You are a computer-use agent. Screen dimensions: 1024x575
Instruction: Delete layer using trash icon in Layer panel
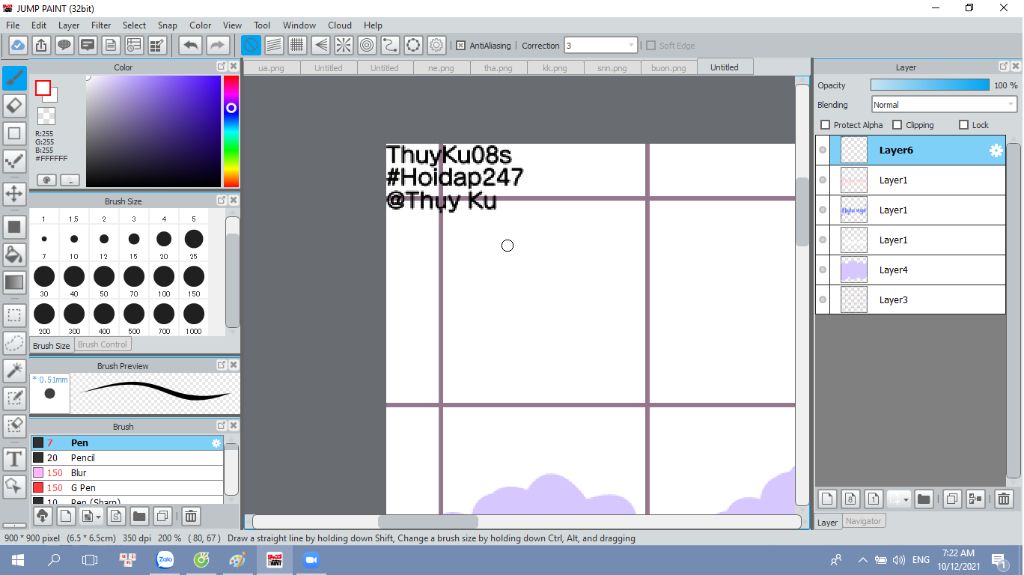point(1004,499)
